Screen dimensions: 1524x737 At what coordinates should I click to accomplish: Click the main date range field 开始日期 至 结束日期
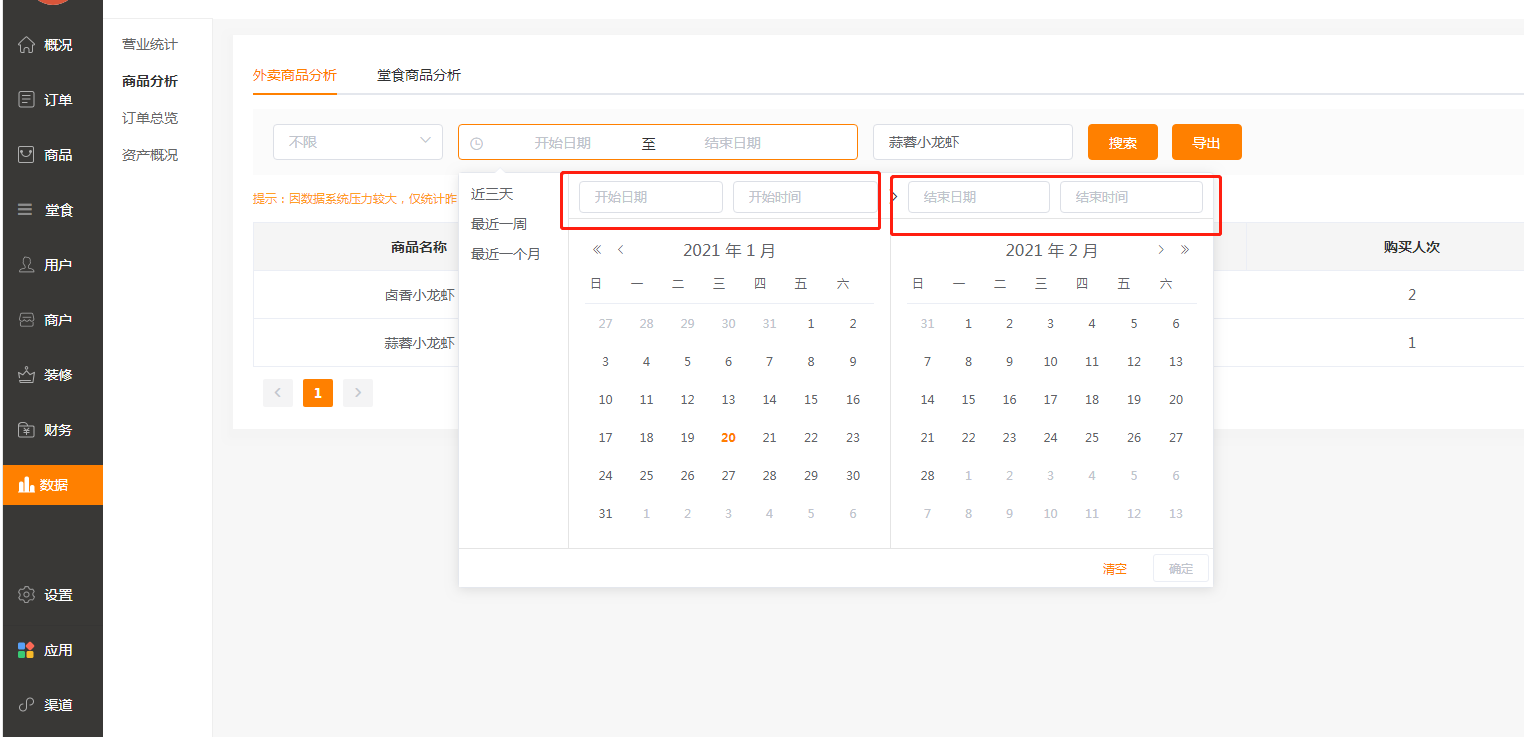658,142
